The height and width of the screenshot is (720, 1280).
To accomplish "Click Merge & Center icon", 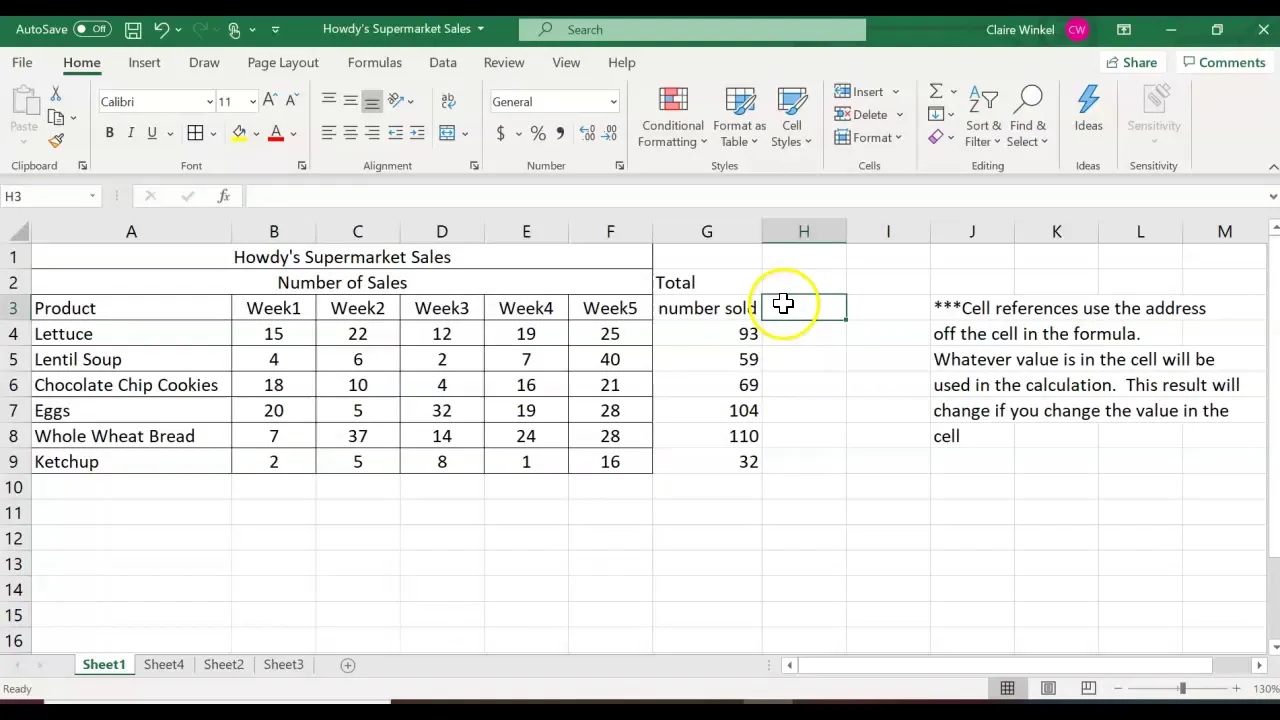I will (447, 133).
